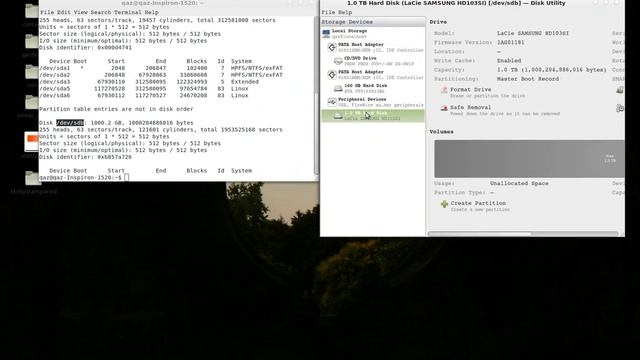Click the terminal window vertical scrollbar
The height and width of the screenshot is (360, 640).
coord(316,96)
